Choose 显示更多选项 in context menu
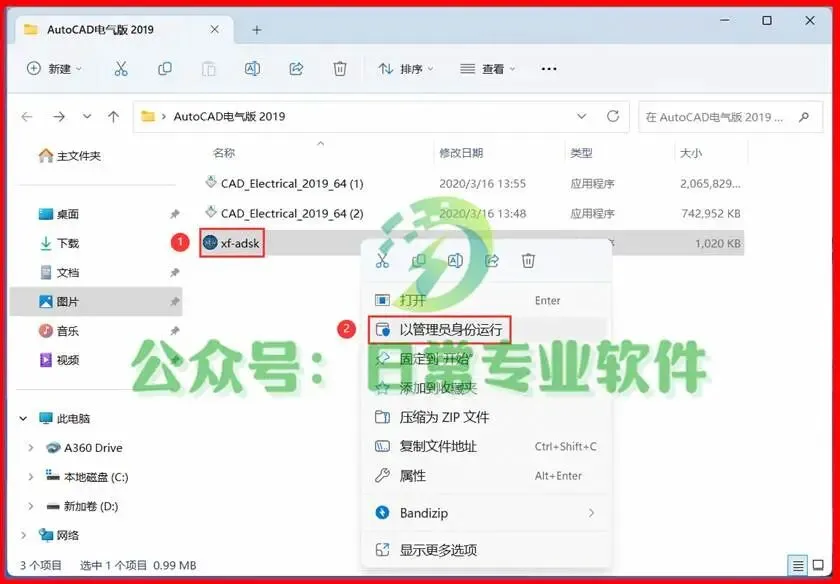 click(486, 550)
